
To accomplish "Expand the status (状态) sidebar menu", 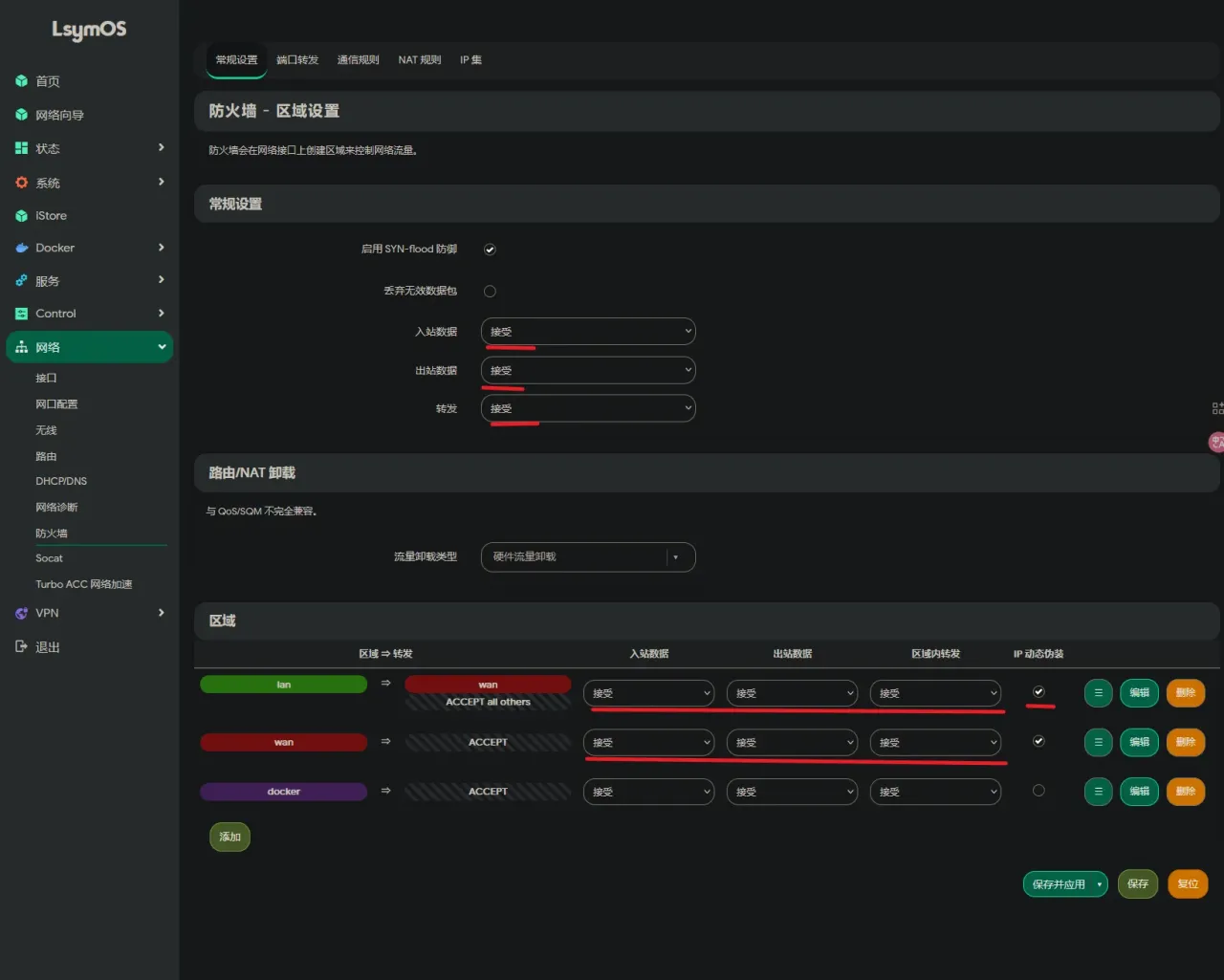I will click(90, 148).
